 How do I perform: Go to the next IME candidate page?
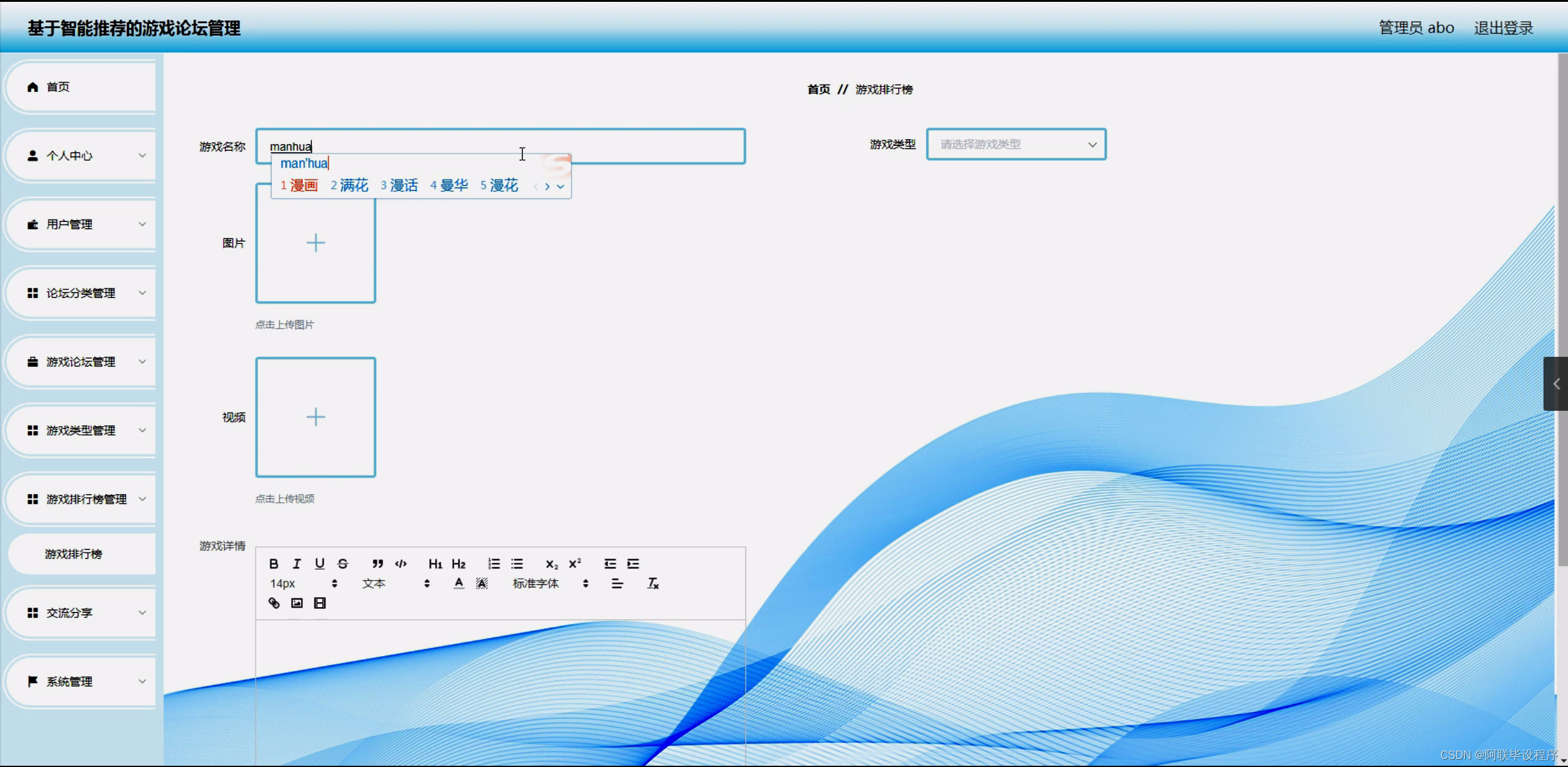click(x=547, y=186)
